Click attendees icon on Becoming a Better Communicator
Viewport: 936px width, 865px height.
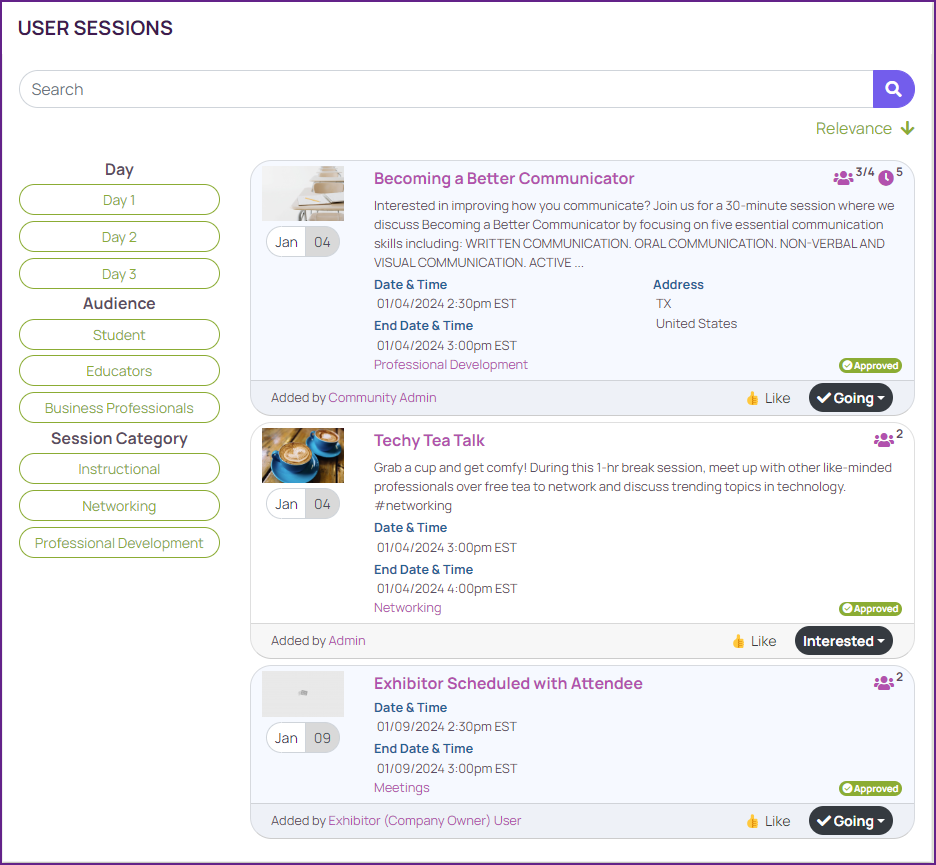[x=843, y=178]
